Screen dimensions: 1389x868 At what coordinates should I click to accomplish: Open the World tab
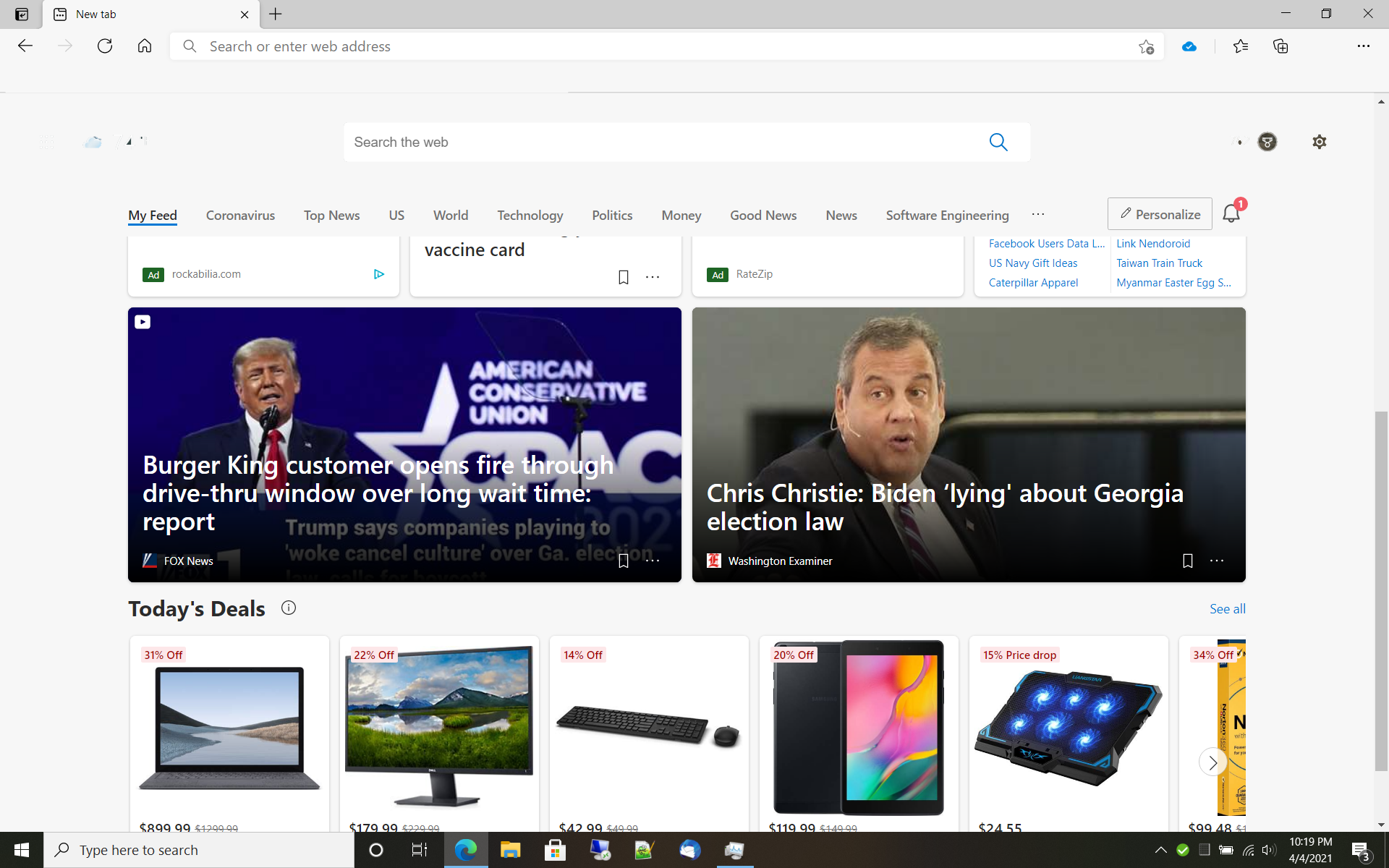pos(451,216)
